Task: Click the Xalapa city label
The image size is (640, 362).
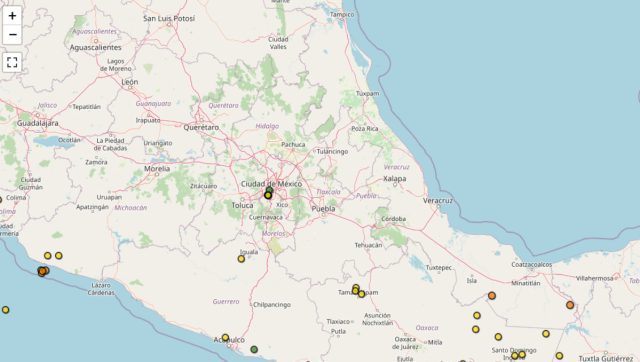Action: click(395, 178)
